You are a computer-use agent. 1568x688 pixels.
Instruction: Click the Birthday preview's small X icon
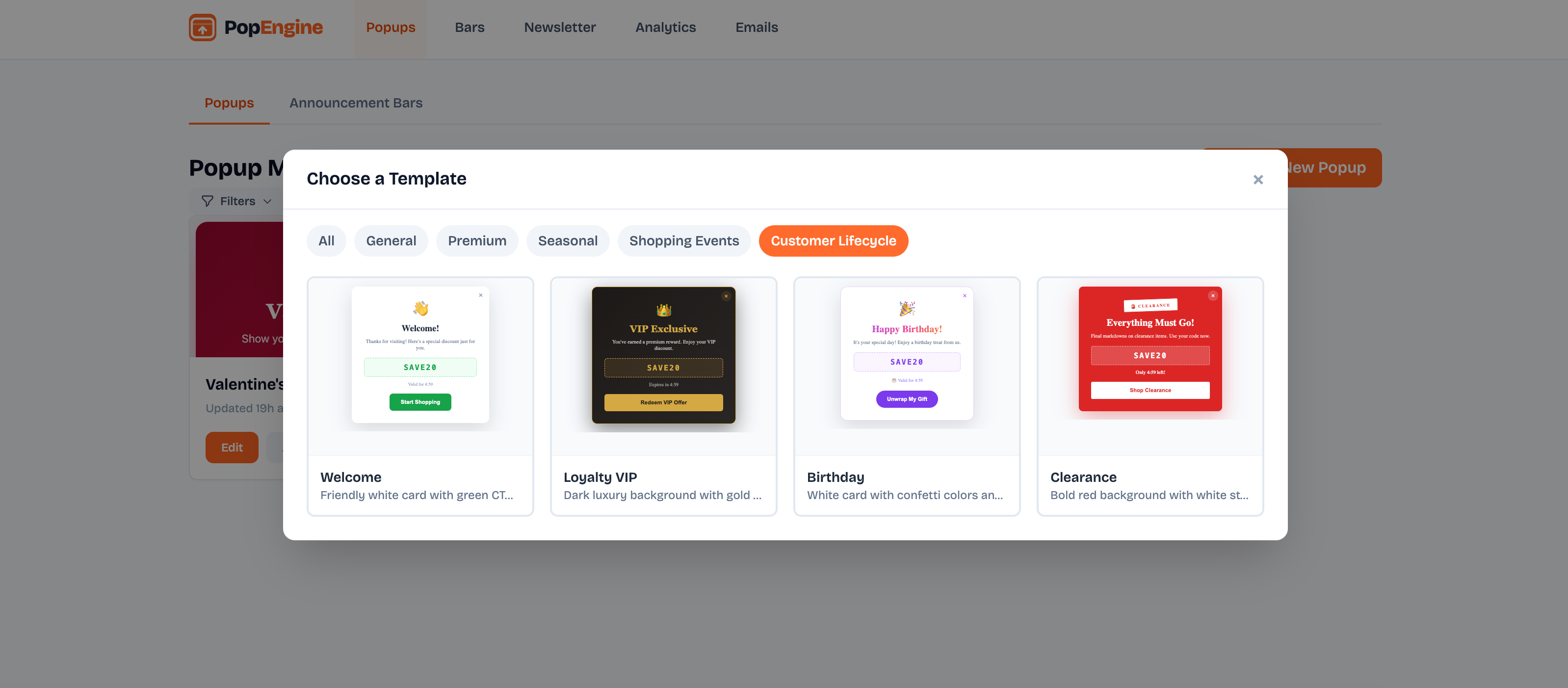[964, 296]
